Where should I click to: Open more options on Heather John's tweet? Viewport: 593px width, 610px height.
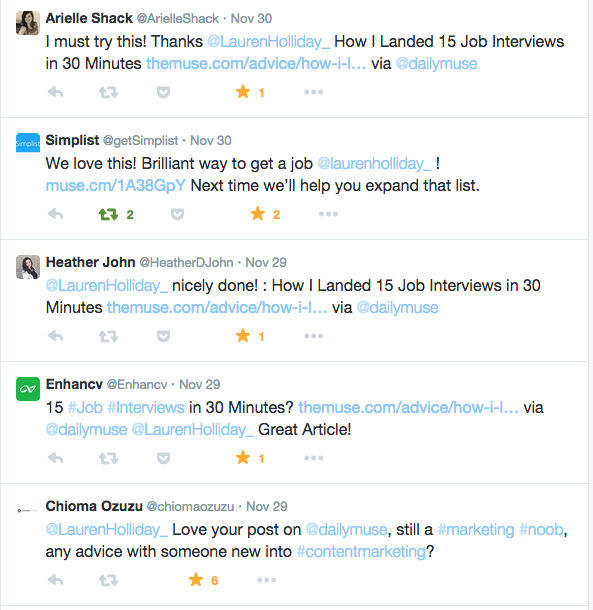(314, 336)
